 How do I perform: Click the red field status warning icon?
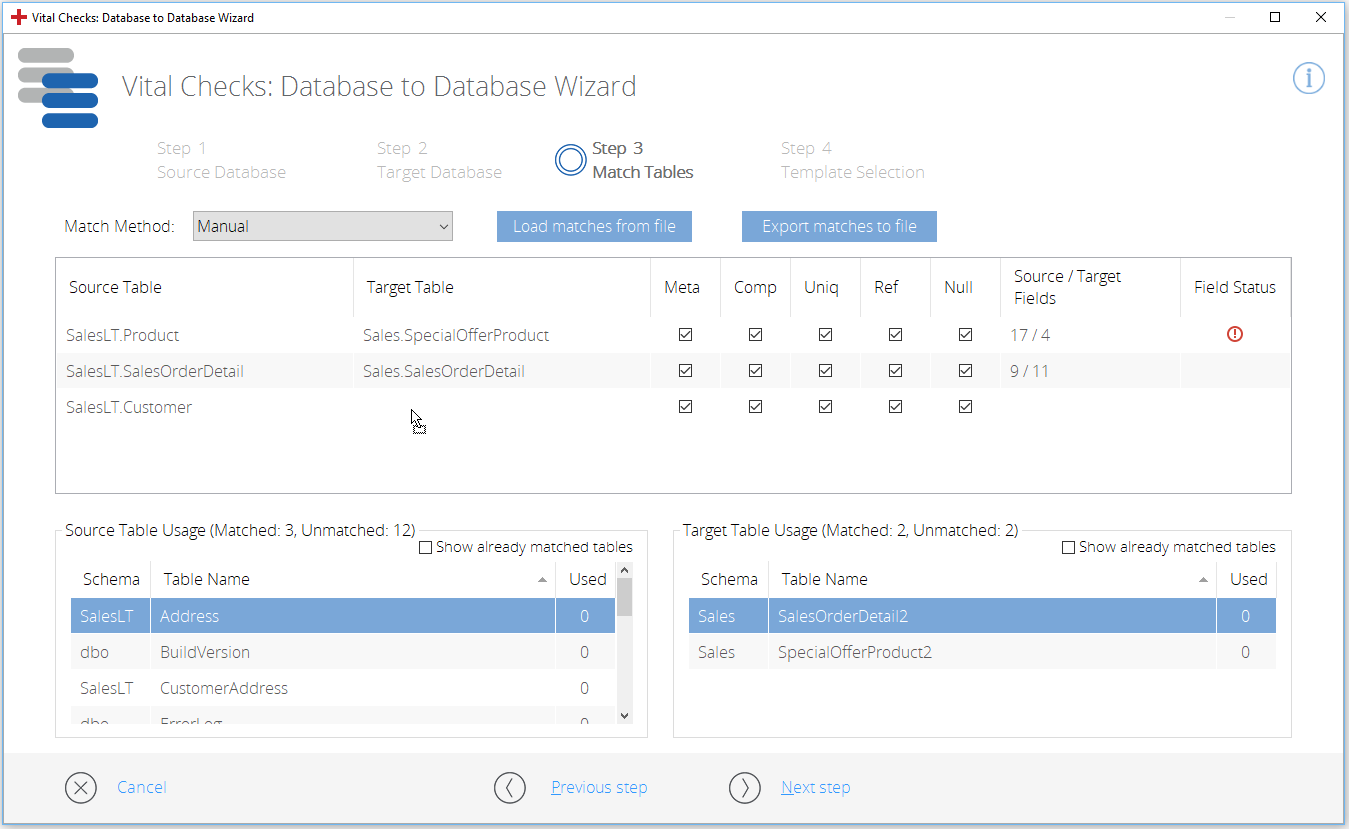click(x=1235, y=335)
